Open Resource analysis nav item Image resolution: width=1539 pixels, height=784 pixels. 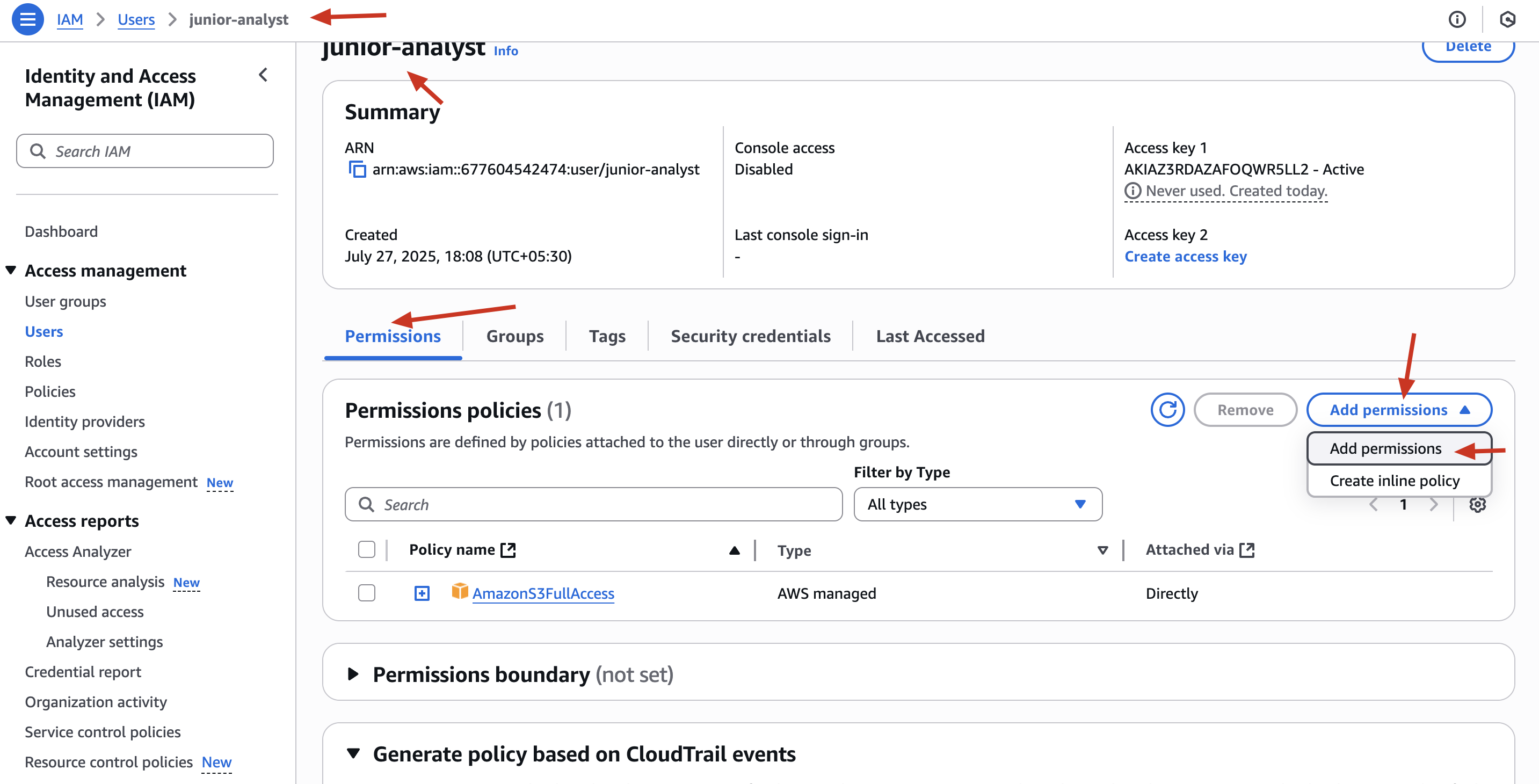click(x=105, y=582)
